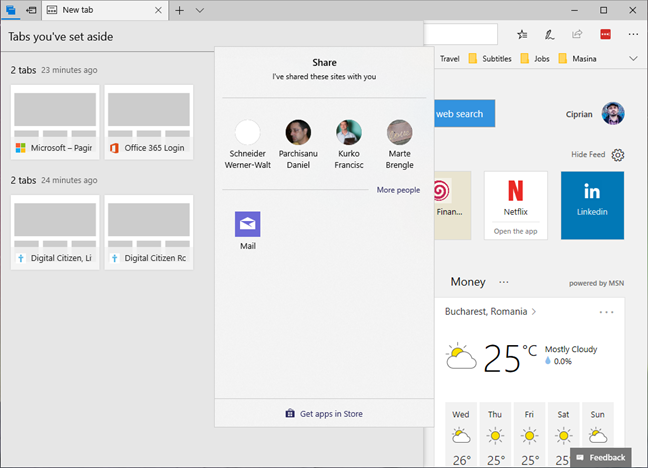This screenshot has width=648, height=468.
Task: Open the Jobs favorites folder
Action: [x=535, y=59]
